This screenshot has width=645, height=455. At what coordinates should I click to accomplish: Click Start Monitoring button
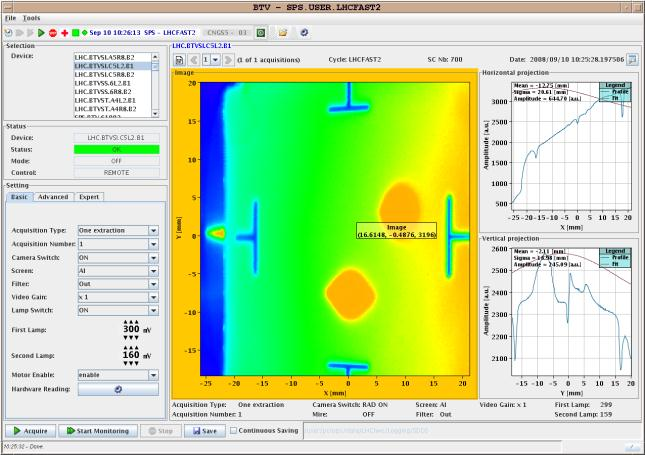[98, 431]
